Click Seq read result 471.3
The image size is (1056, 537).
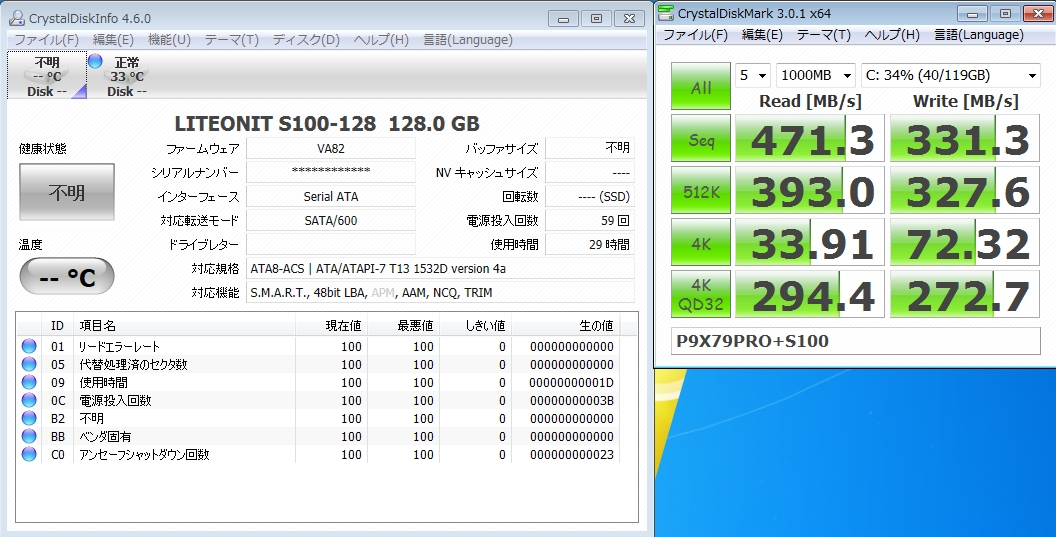(x=810, y=138)
